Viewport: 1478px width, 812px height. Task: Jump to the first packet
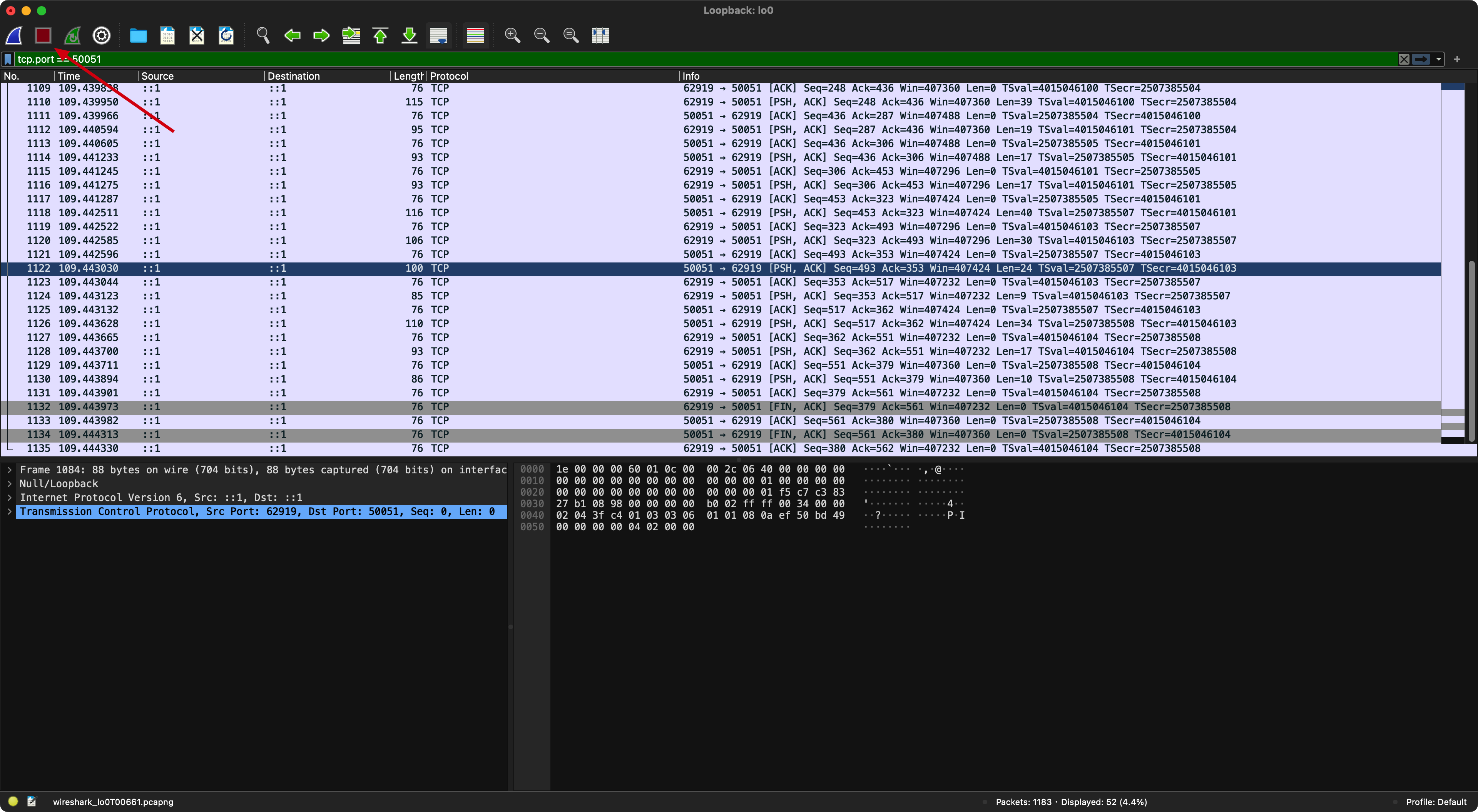(x=380, y=35)
